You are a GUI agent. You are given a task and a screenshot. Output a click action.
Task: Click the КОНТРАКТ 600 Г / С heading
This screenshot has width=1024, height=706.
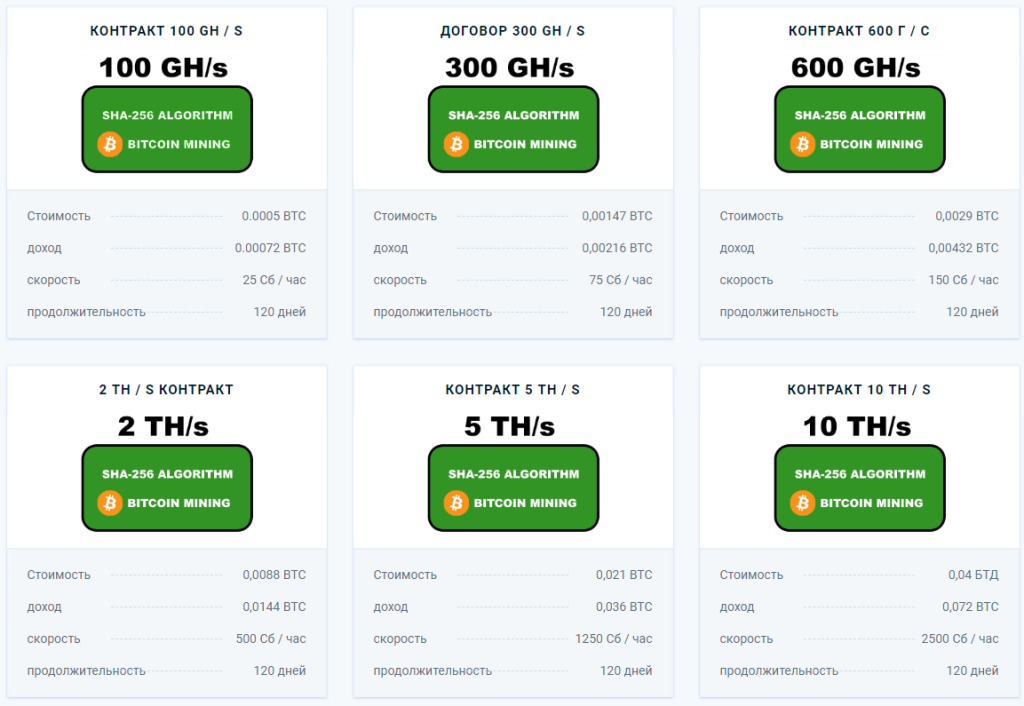click(859, 31)
